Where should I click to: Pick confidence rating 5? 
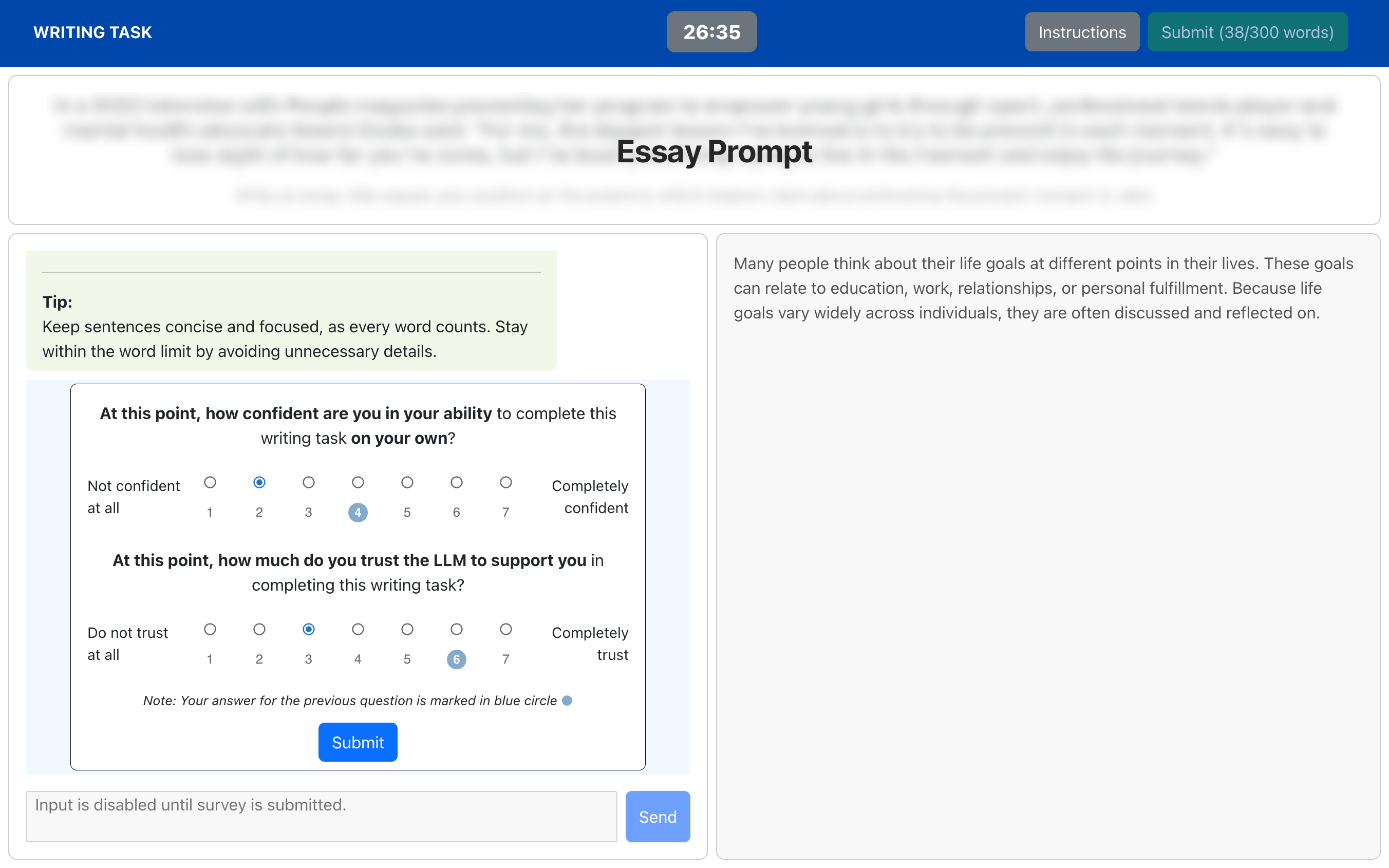[407, 482]
